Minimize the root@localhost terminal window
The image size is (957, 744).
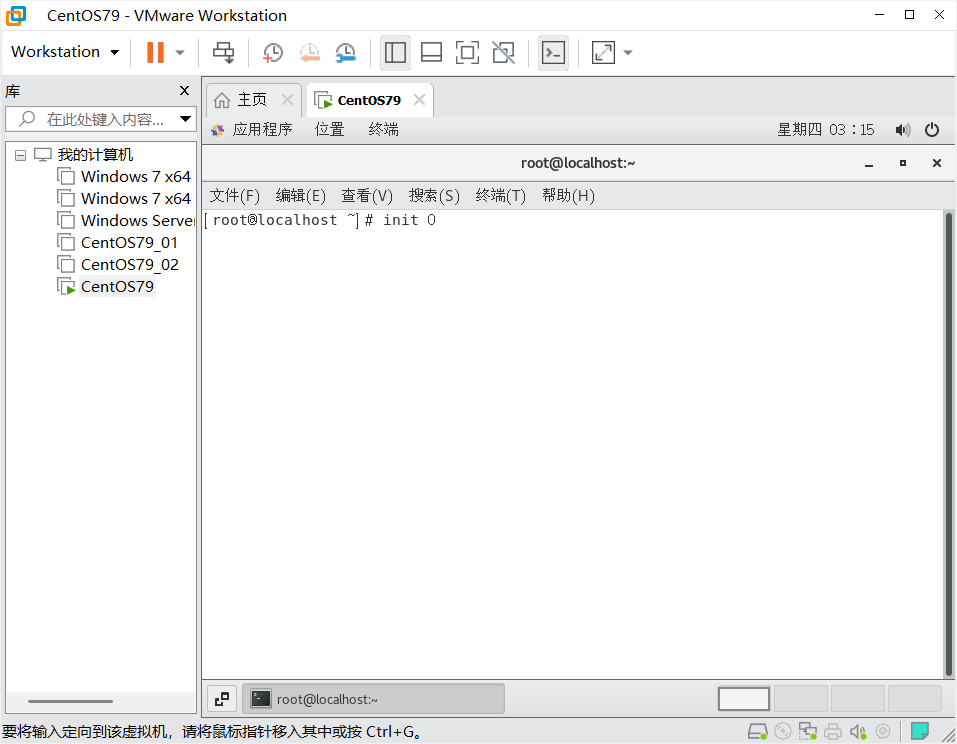point(869,164)
